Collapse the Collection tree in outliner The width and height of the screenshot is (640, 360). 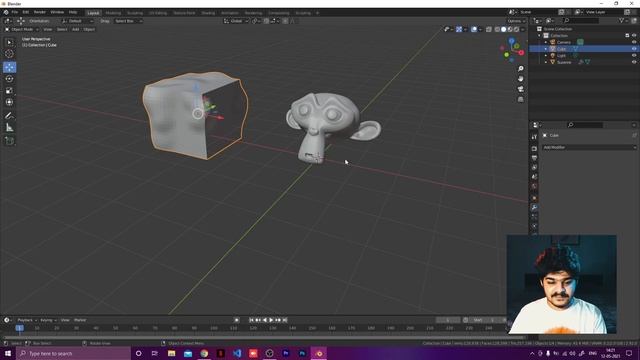(539, 36)
